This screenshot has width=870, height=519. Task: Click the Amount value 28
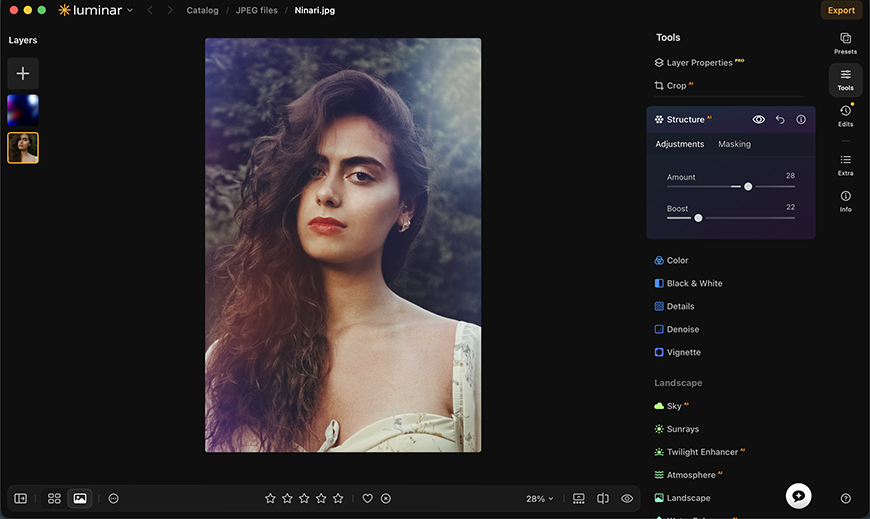pyautogui.click(x=790, y=175)
